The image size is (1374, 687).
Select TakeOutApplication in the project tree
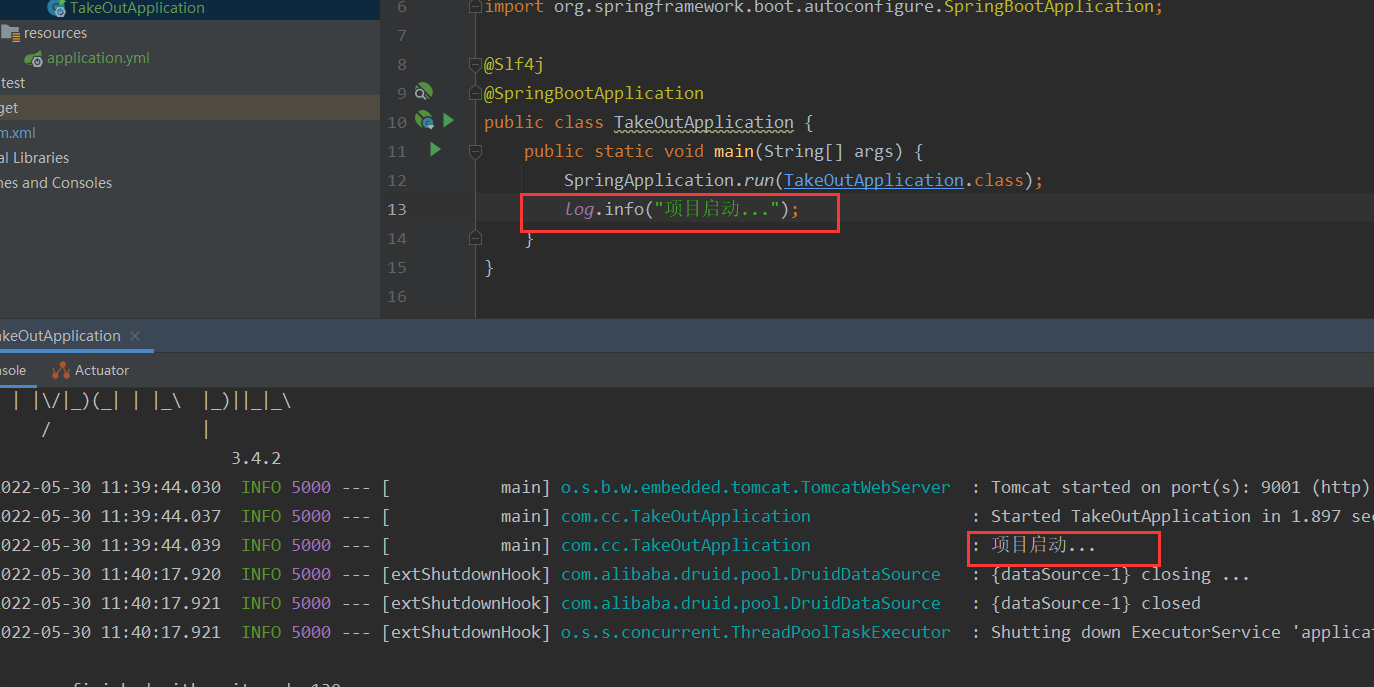(x=137, y=8)
